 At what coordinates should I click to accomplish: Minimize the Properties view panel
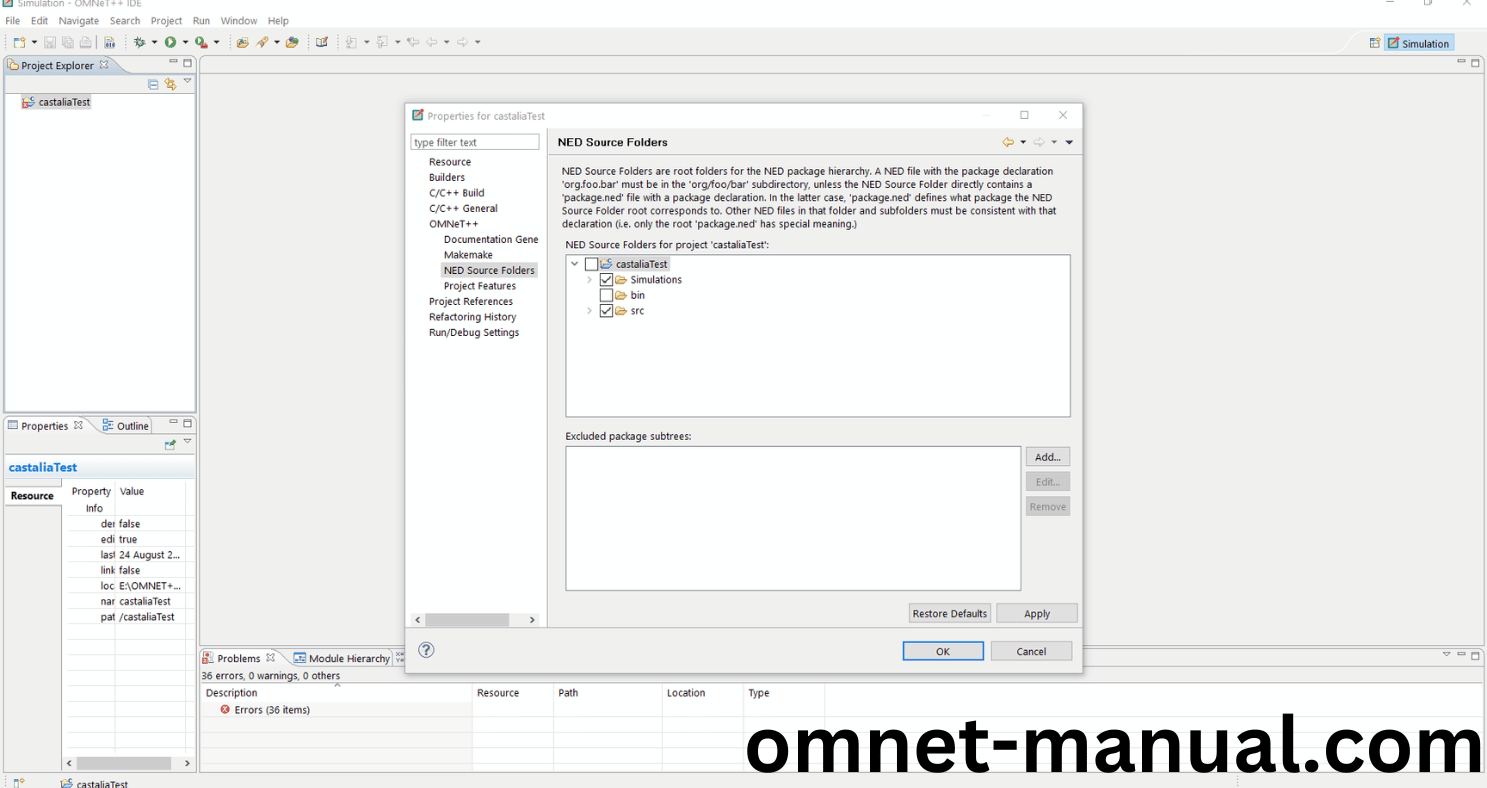(173, 423)
